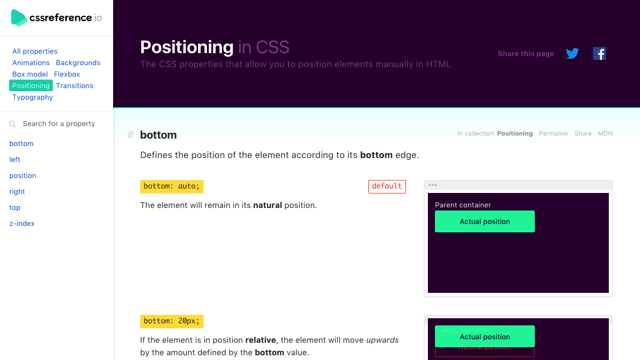Click the cssreference.io logo
The height and width of the screenshot is (360, 640).
tap(56, 18)
